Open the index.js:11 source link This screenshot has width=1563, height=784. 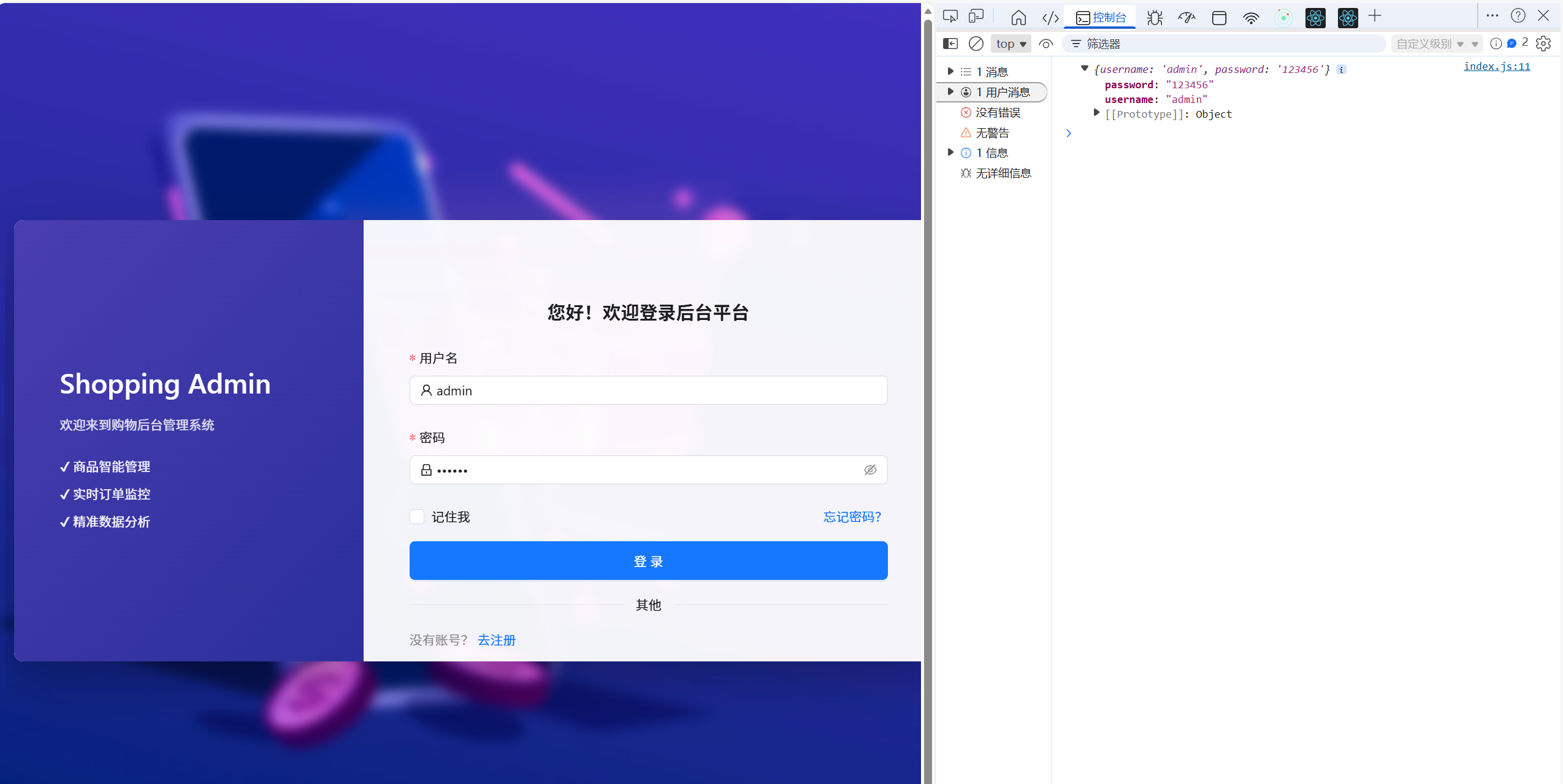(1497, 66)
